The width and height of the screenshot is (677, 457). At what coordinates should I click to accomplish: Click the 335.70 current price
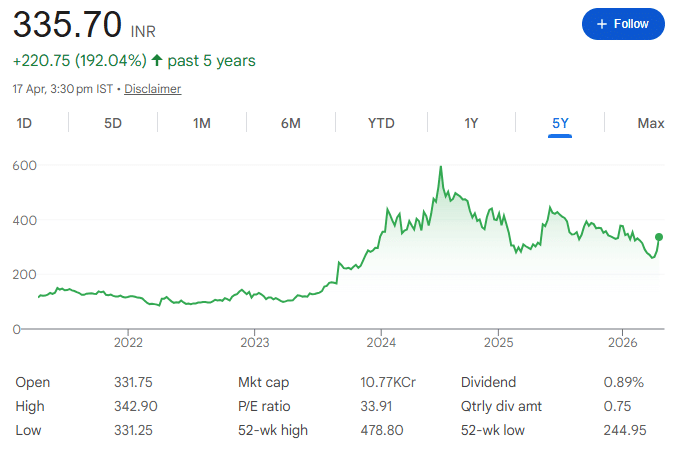tap(67, 23)
